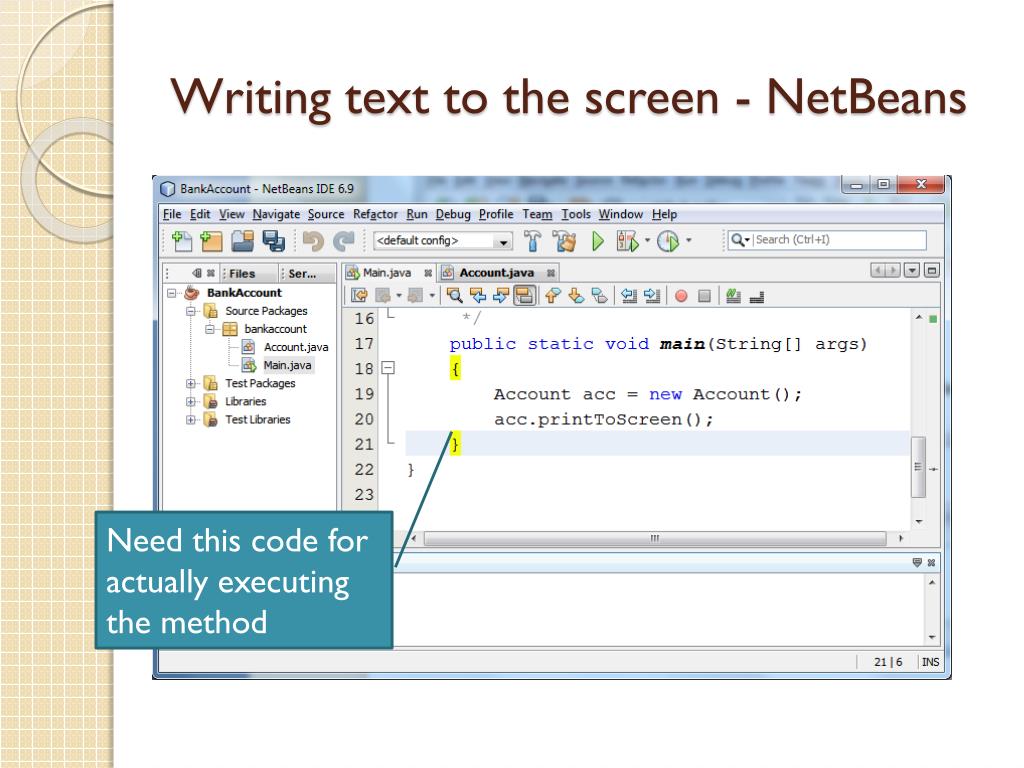
Task: Switch to the Account.java editor tab
Action: 496,273
